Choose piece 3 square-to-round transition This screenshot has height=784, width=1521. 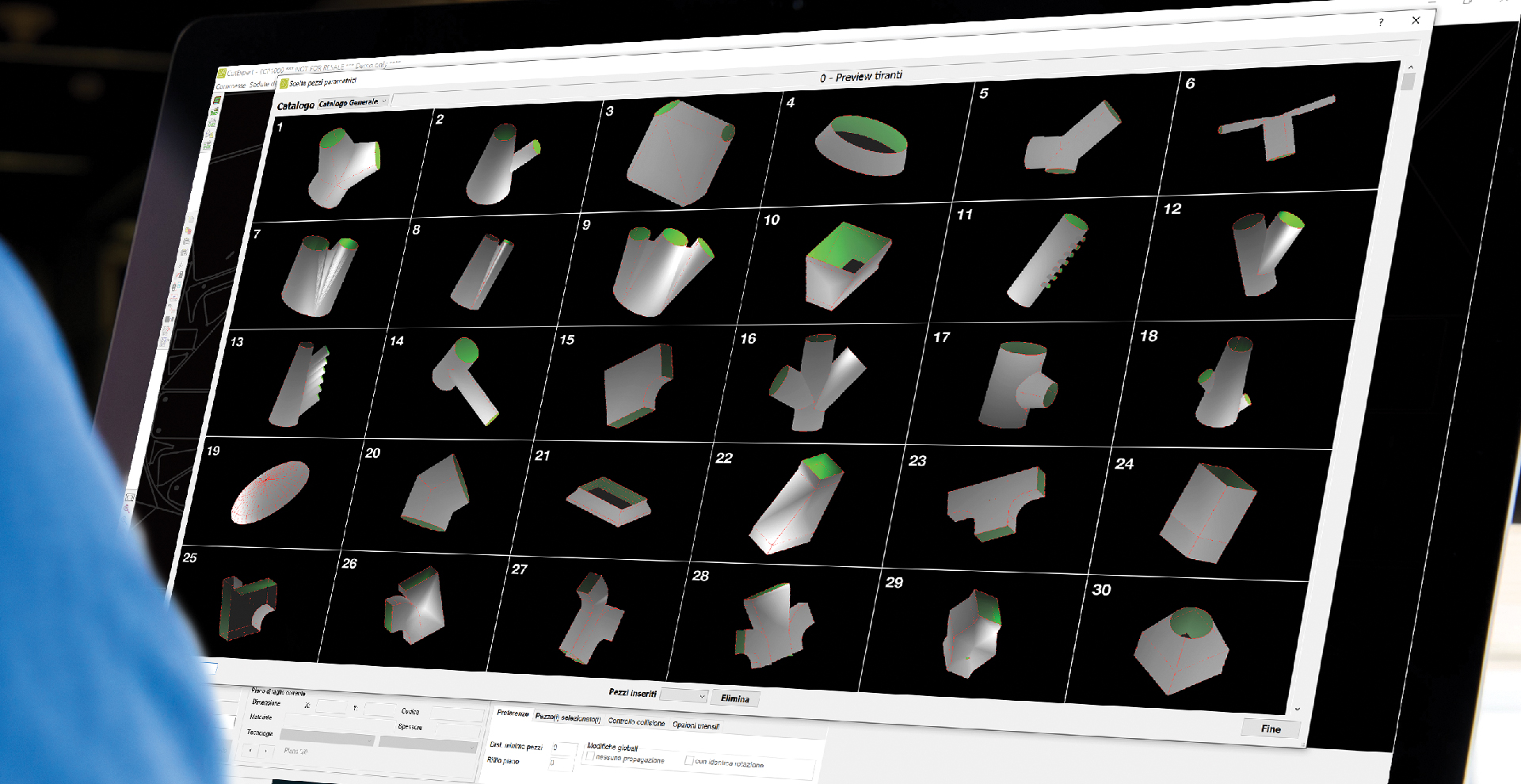pos(680,152)
